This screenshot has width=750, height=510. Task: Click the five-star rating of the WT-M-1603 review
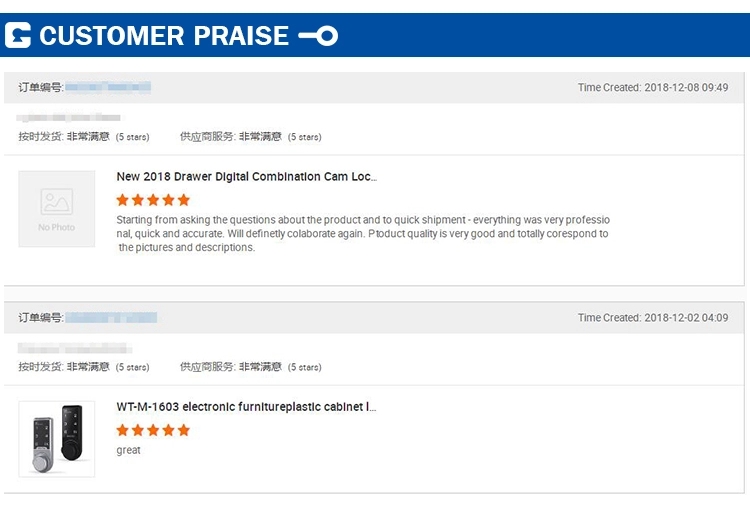tap(152, 430)
